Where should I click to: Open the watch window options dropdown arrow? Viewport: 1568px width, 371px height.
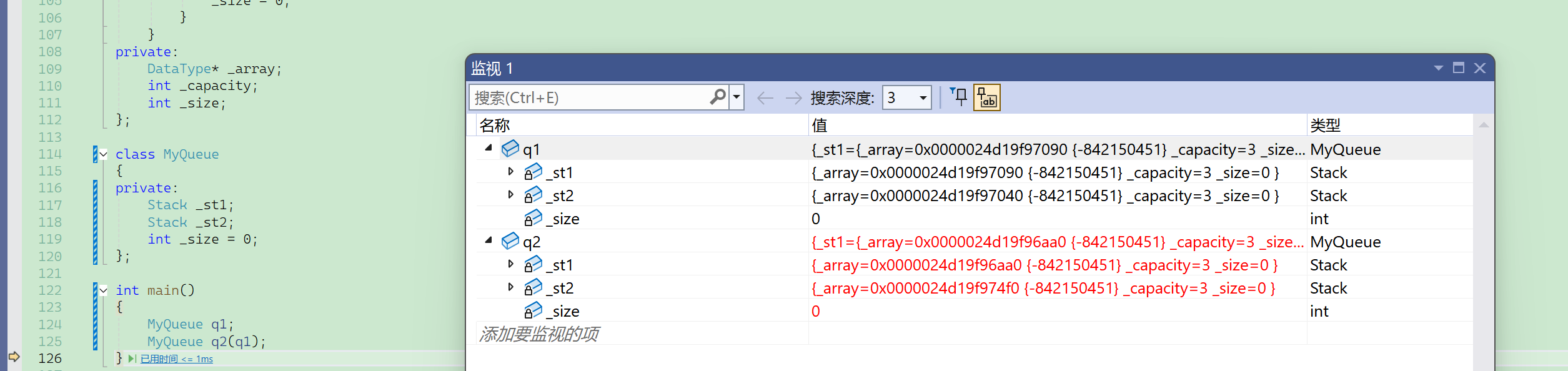click(1438, 68)
